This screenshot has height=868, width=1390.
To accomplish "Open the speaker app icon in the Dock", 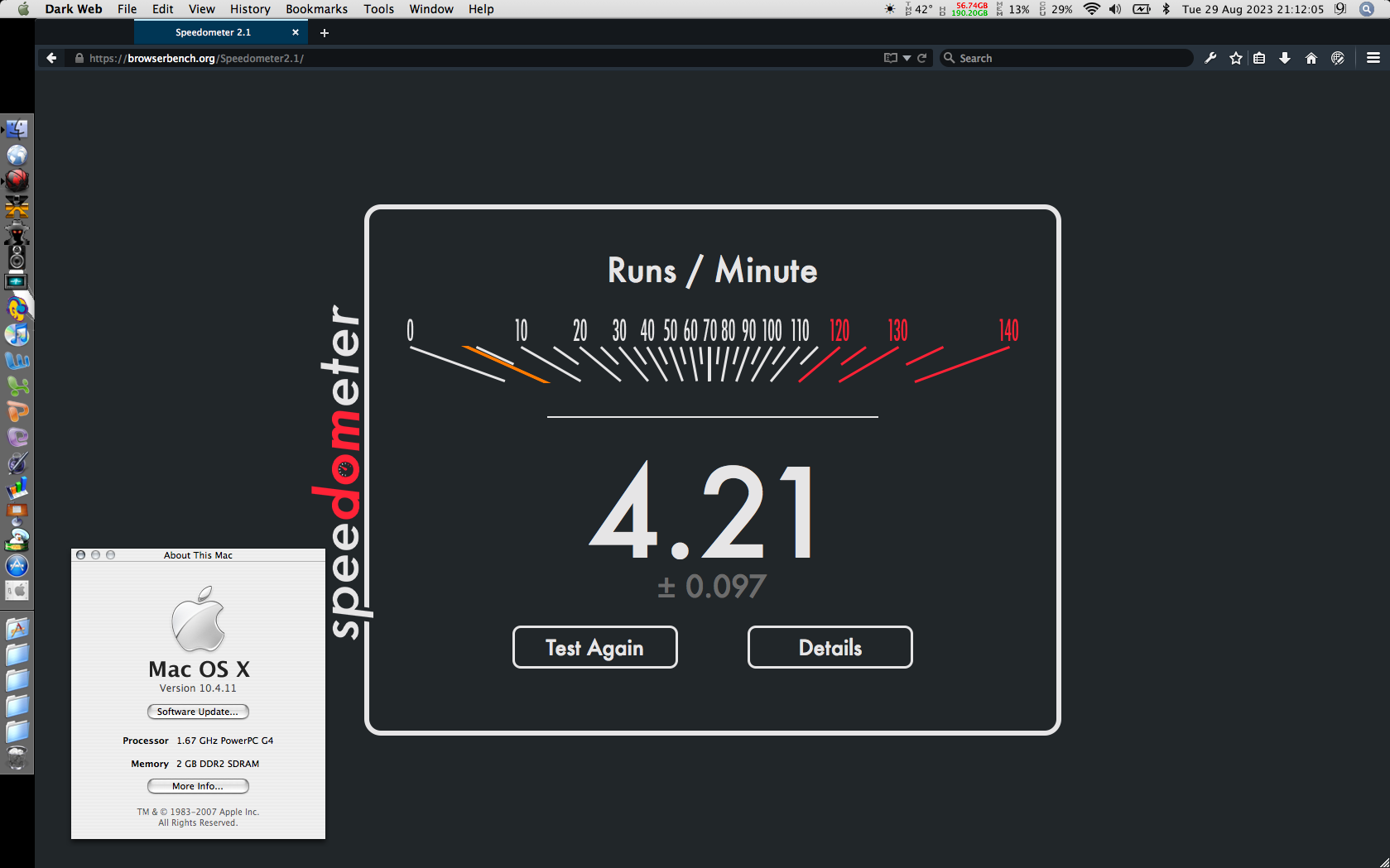I will (x=17, y=257).
